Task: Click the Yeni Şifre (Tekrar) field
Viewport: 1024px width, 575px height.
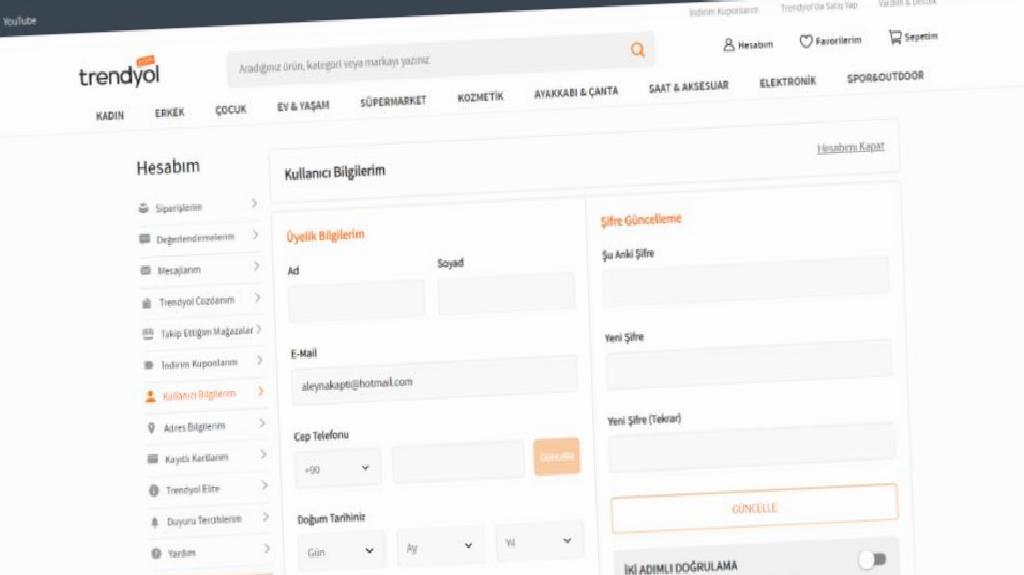Action: 752,448
